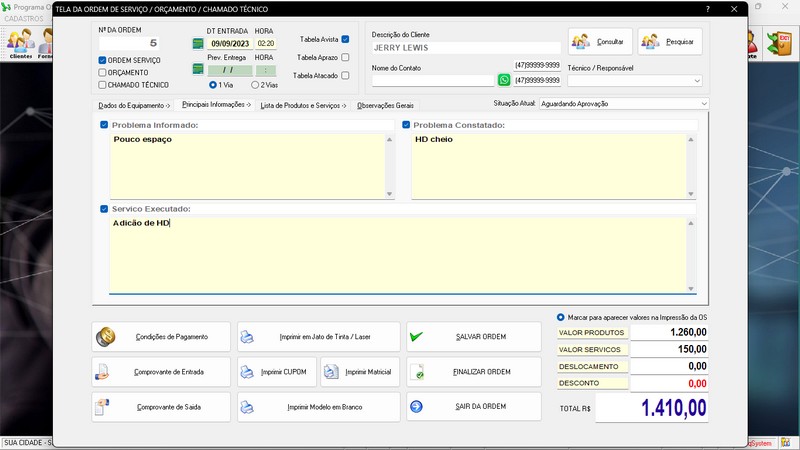This screenshot has height=450, width=800.
Task: Click the Condições de Pagamento button
Action: [x=161, y=337]
